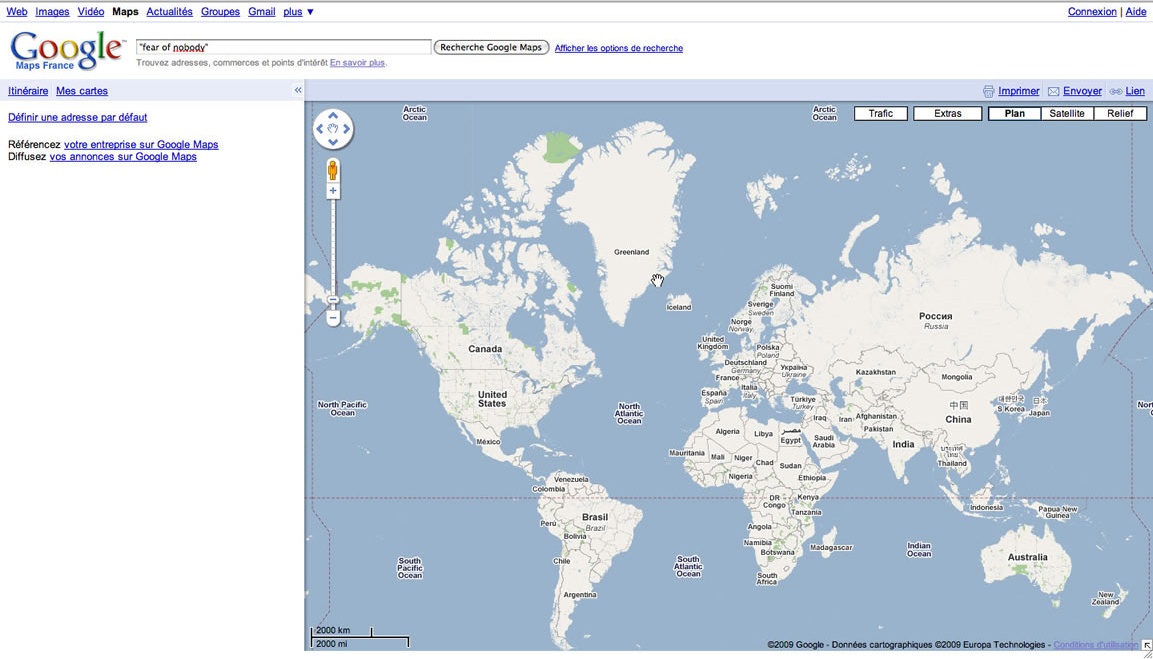The height and width of the screenshot is (659, 1153).
Task: Open Actualités in the top navigation
Action: pyautogui.click(x=169, y=12)
